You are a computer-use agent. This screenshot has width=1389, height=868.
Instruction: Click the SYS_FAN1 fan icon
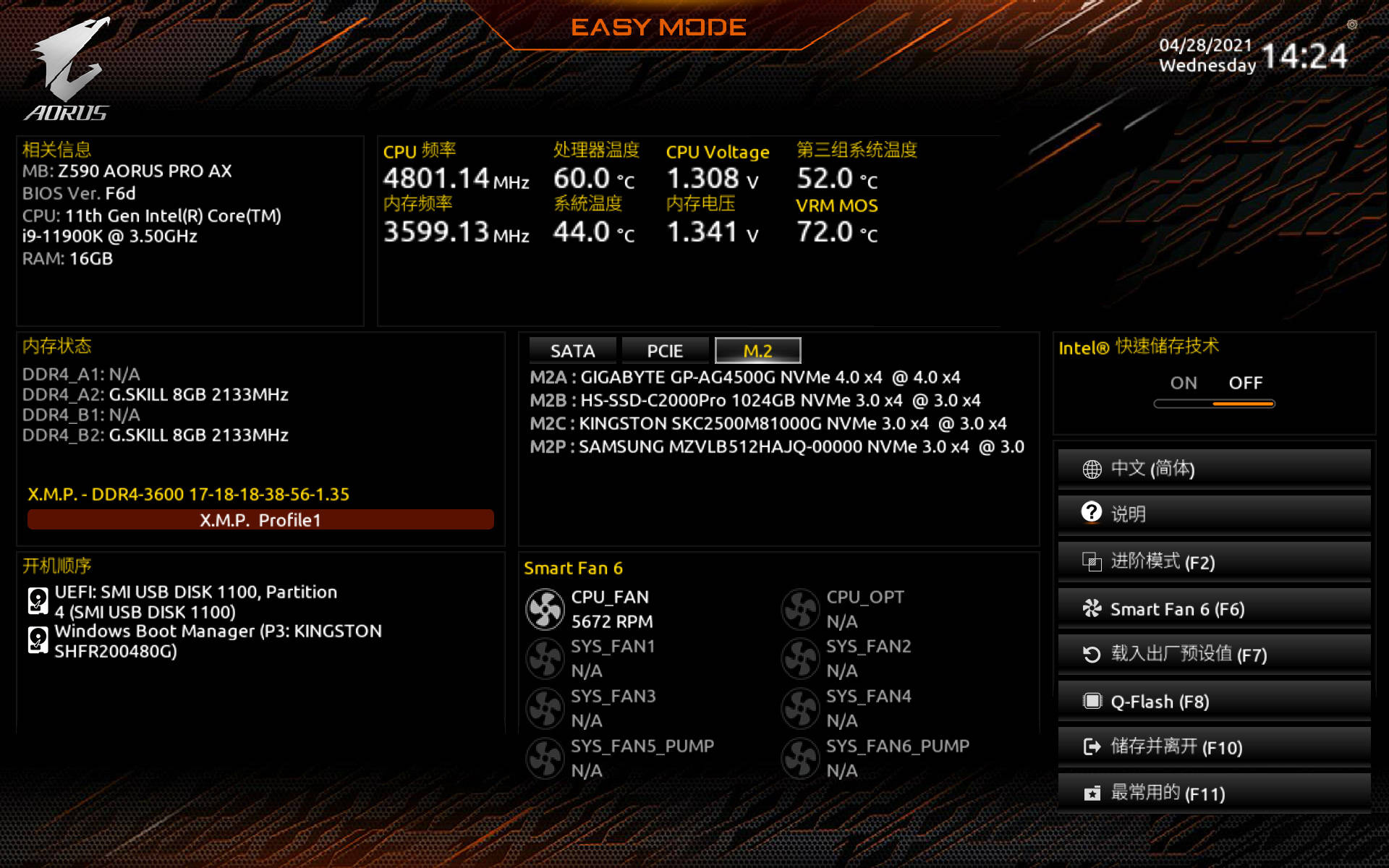click(545, 658)
